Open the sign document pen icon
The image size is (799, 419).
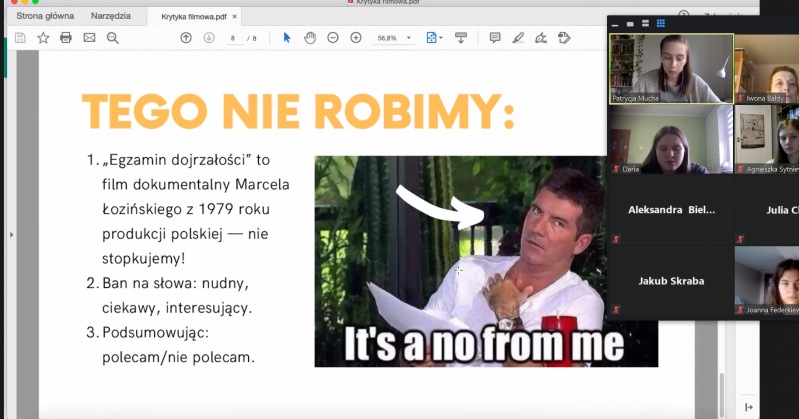pyautogui.click(x=541, y=38)
